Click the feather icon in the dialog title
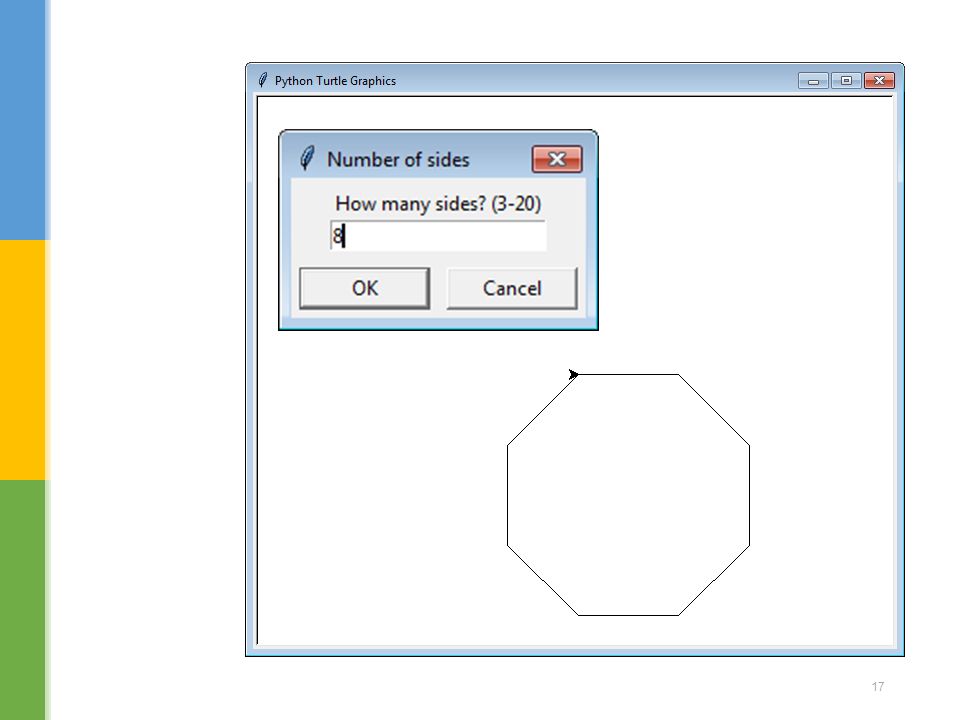This screenshot has width=960, height=720. click(x=307, y=159)
